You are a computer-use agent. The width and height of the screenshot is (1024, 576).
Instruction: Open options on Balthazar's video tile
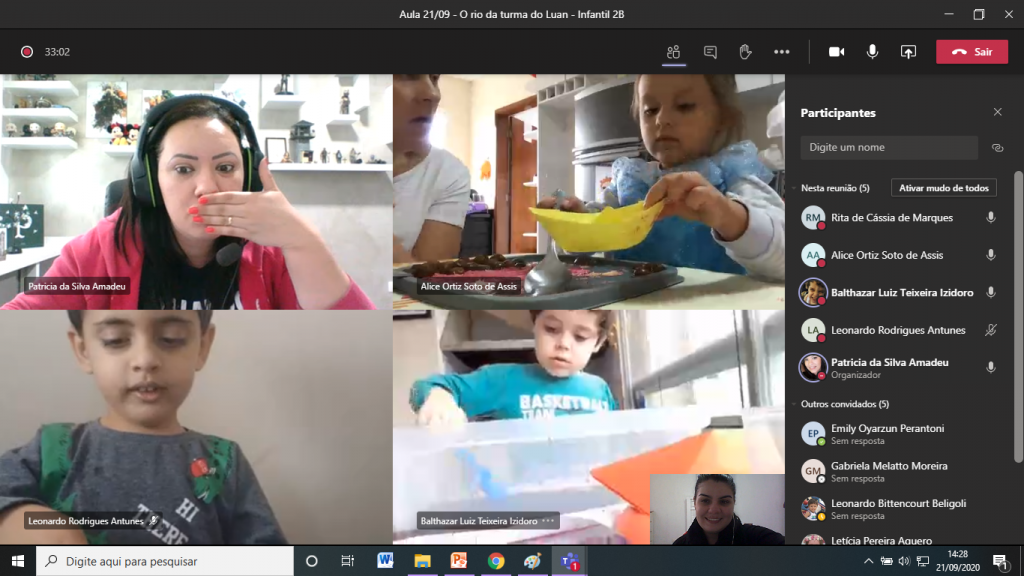548,521
